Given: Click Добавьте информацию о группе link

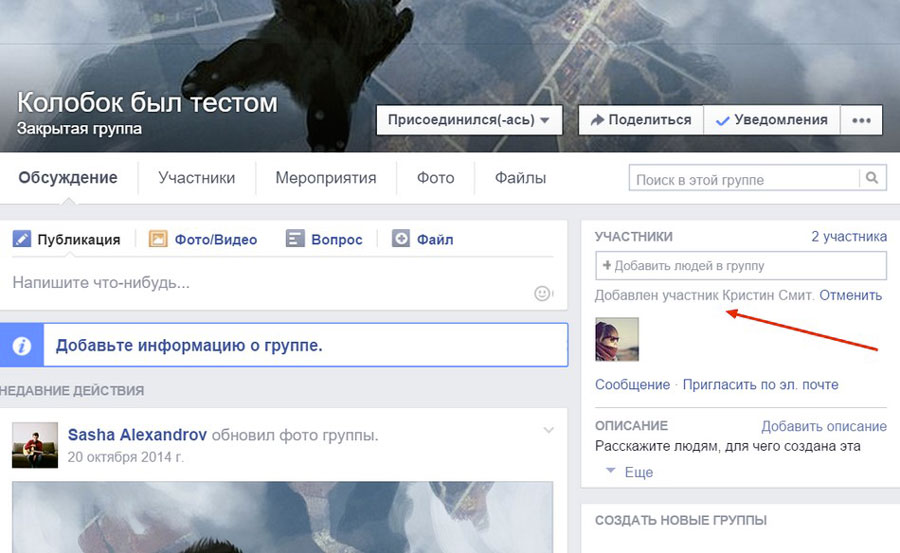Looking at the screenshot, I should point(189,345).
